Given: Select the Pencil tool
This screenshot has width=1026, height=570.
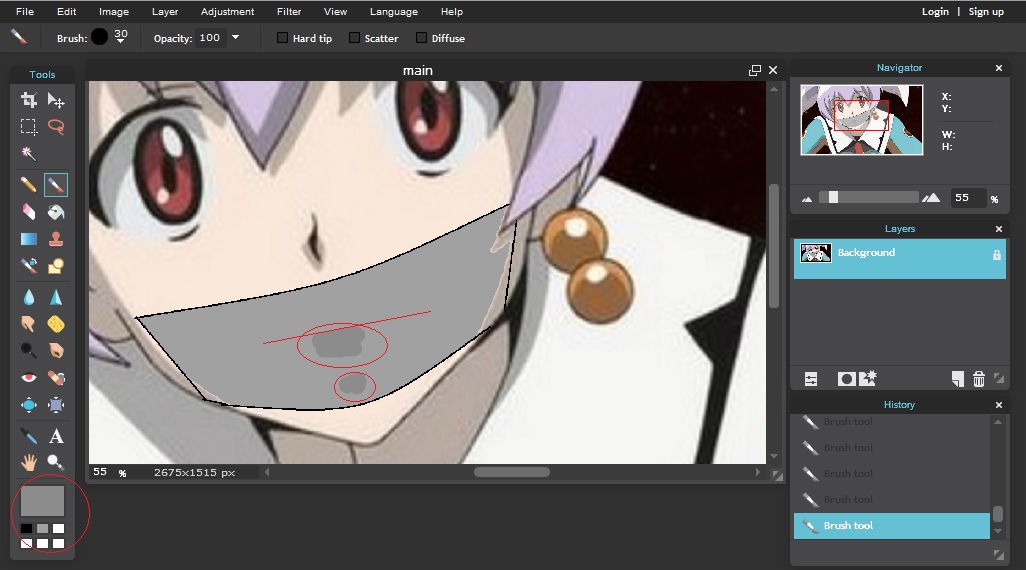Looking at the screenshot, I should [28, 185].
